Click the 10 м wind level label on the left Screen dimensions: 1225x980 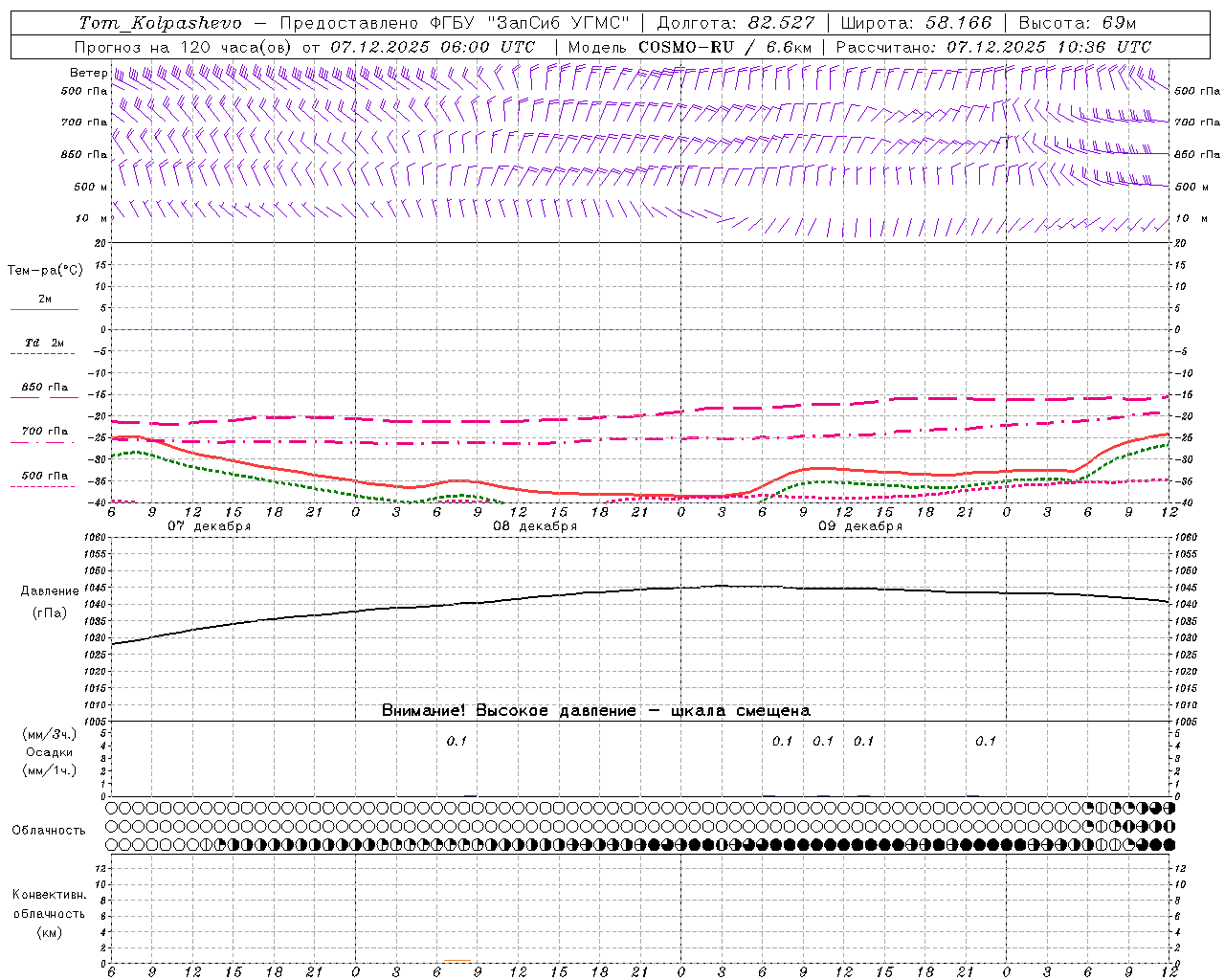(92, 218)
